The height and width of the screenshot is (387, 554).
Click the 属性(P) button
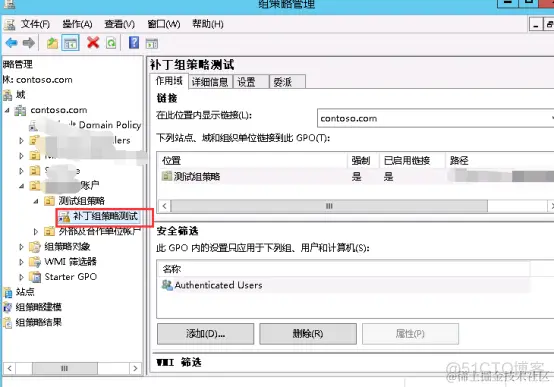(410, 334)
